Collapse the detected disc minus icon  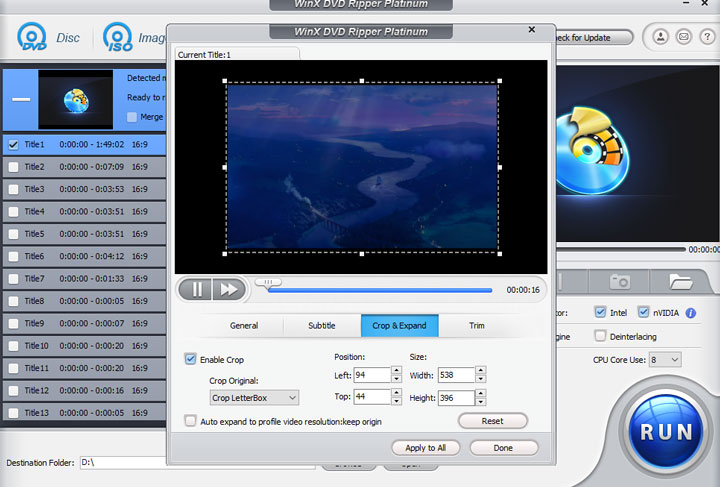click(x=21, y=99)
